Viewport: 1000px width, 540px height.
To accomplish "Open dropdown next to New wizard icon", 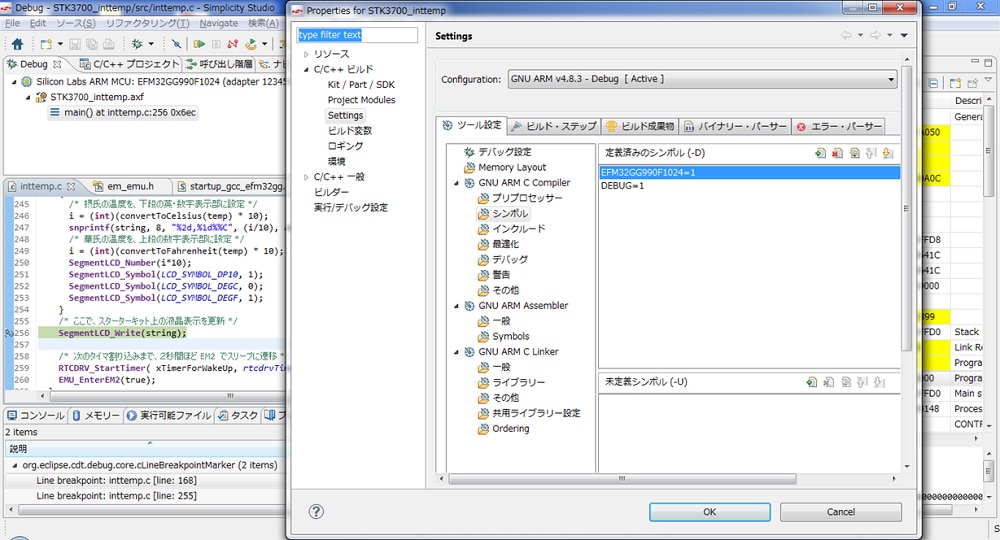I will pyautogui.click(x=60, y=44).
